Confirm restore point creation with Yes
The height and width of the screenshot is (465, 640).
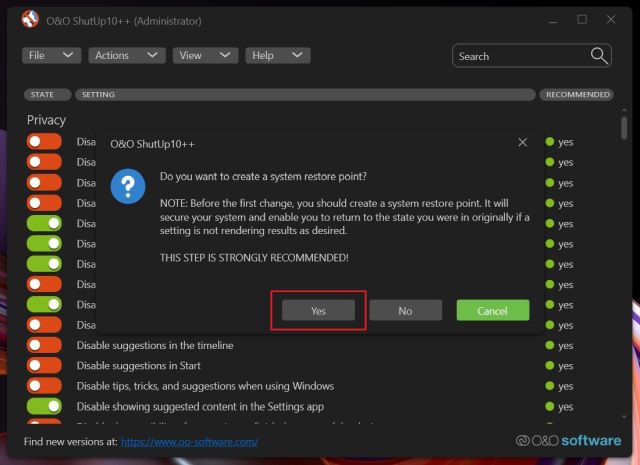coord(318,311)
